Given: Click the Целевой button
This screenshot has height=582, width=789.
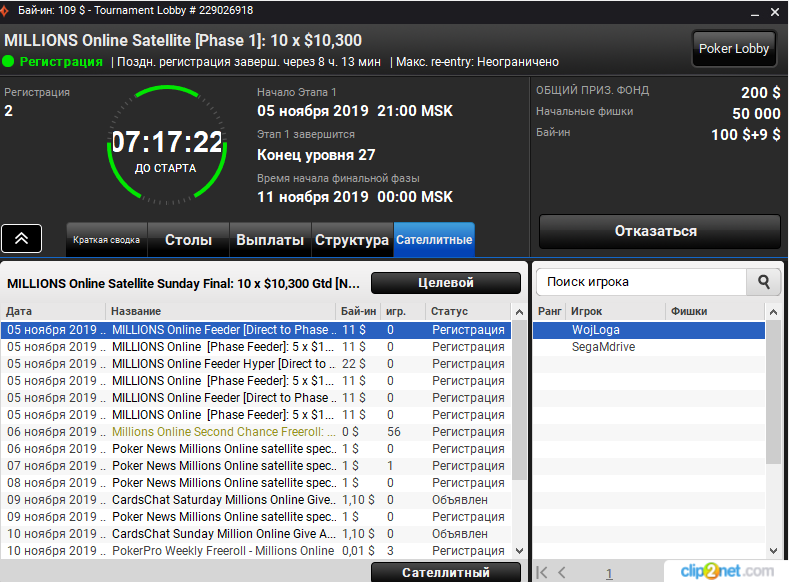Looking at the screenshot, I should pos(446,283).
